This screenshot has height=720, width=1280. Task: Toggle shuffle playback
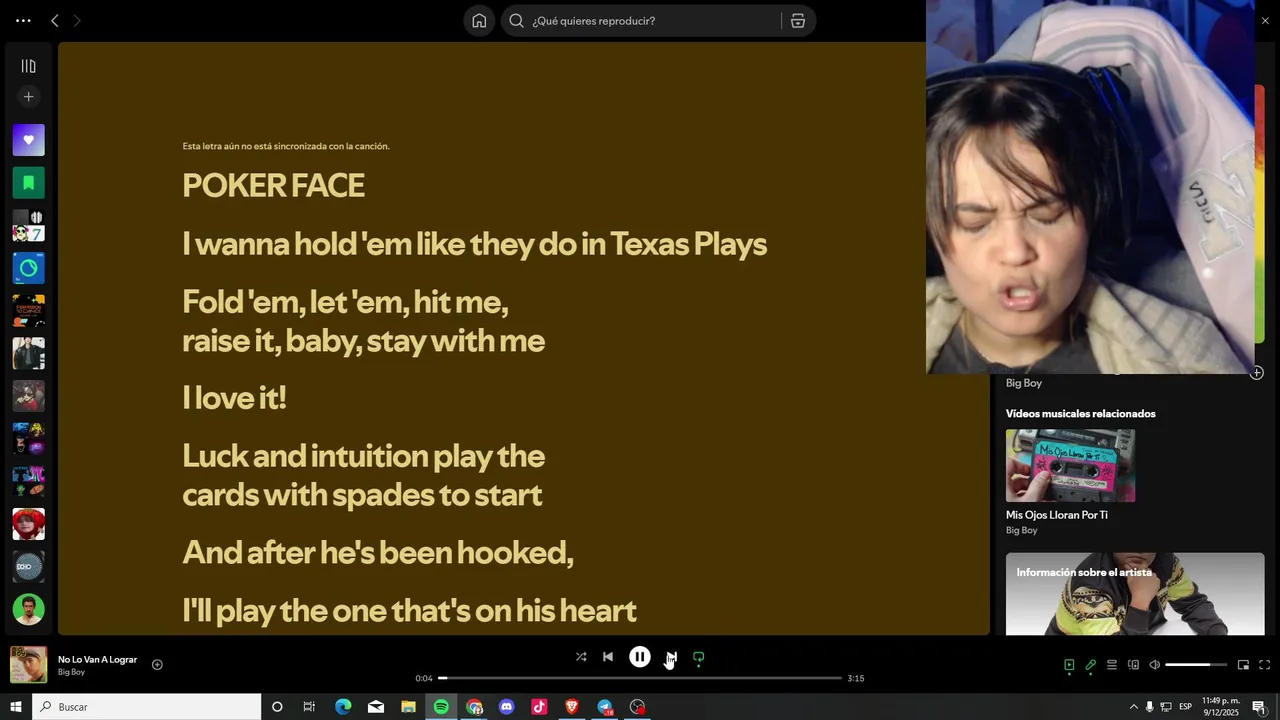pos(581,657)
